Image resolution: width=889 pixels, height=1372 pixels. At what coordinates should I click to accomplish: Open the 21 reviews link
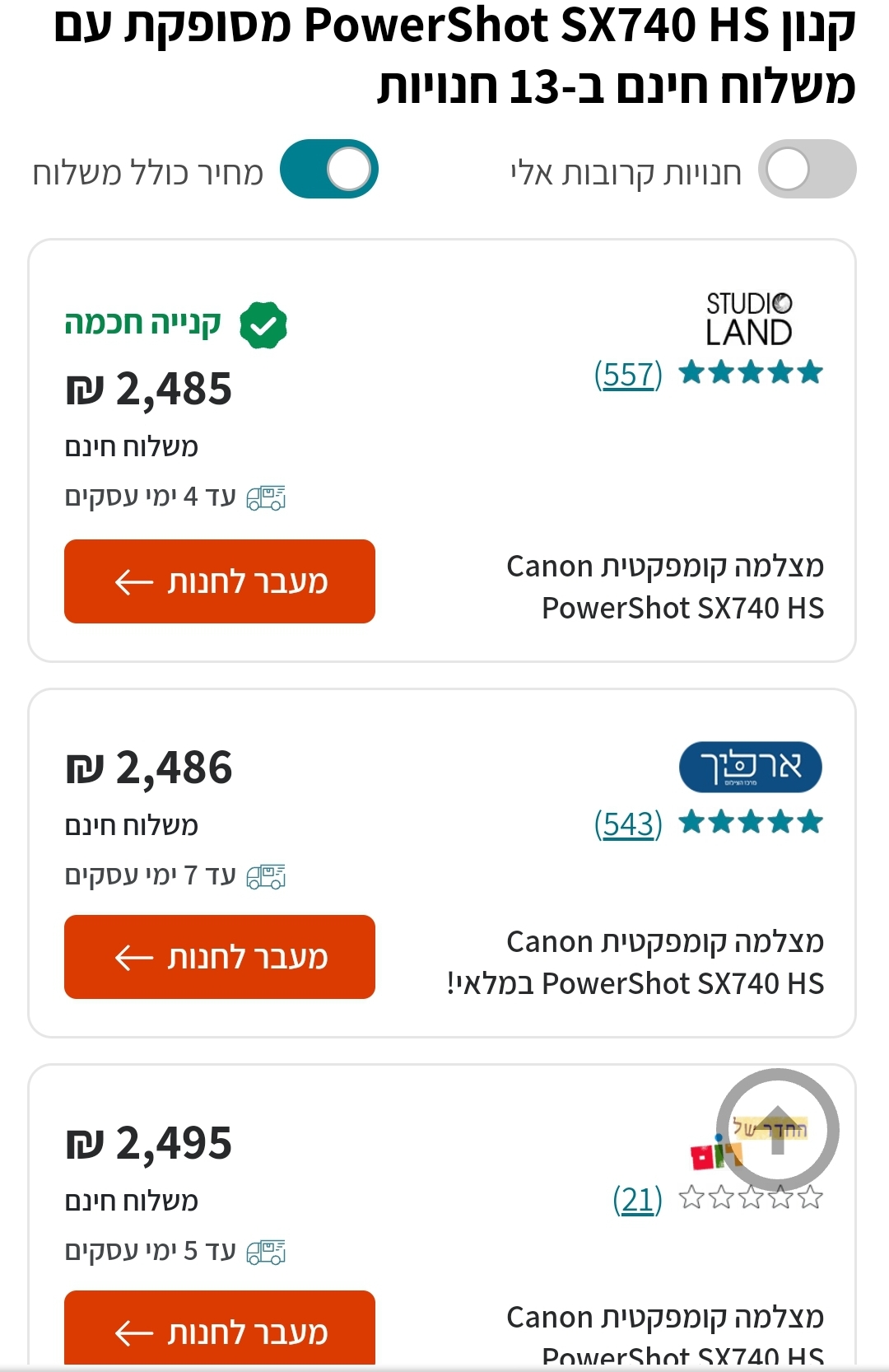pos(637,1200)
